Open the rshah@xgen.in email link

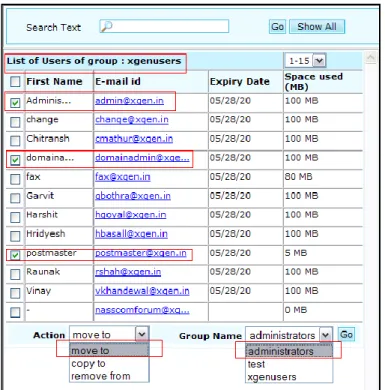128,272
